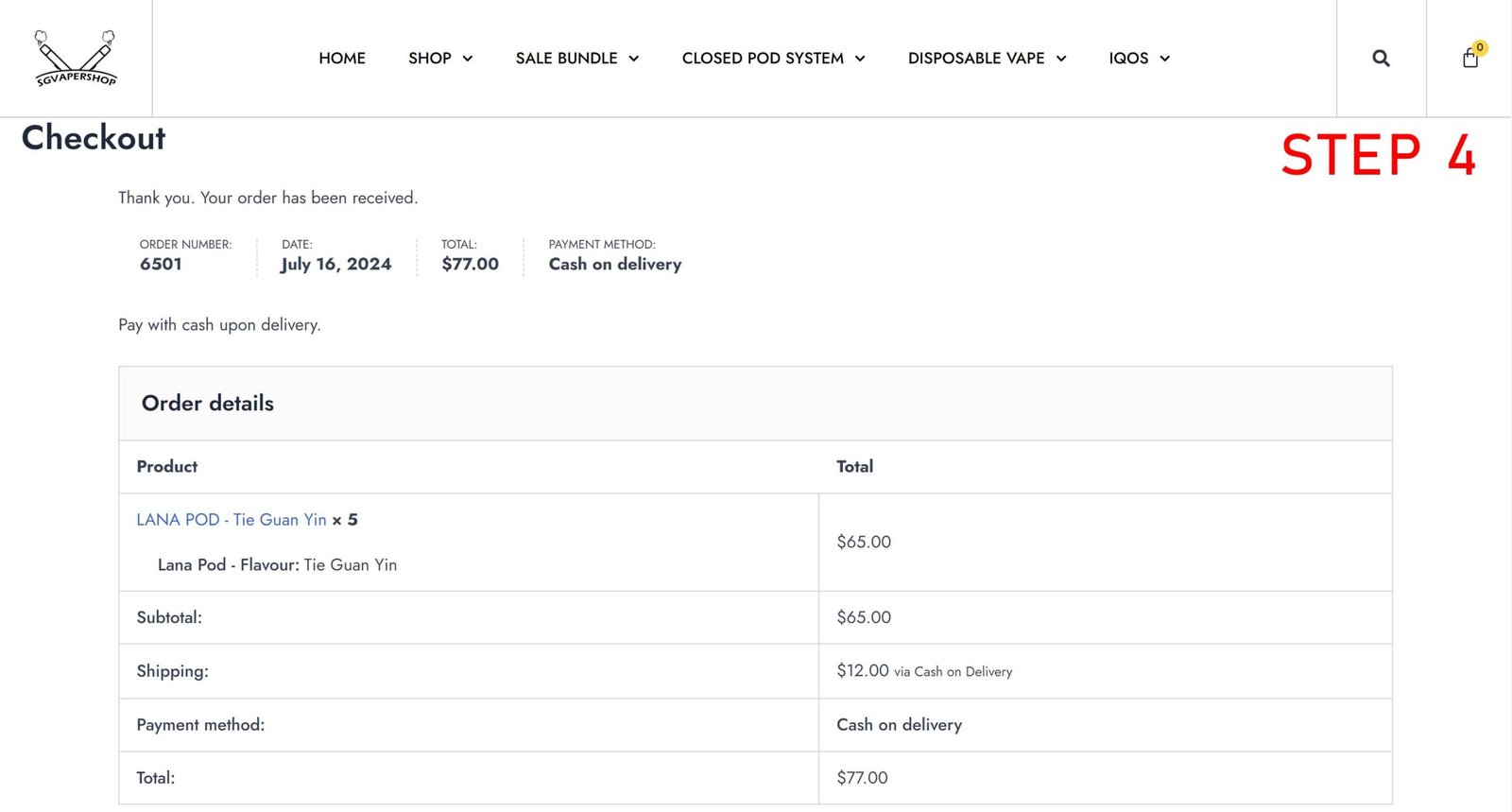Click the Shipping row label
Screen dimensions: 1512x812
172,671
